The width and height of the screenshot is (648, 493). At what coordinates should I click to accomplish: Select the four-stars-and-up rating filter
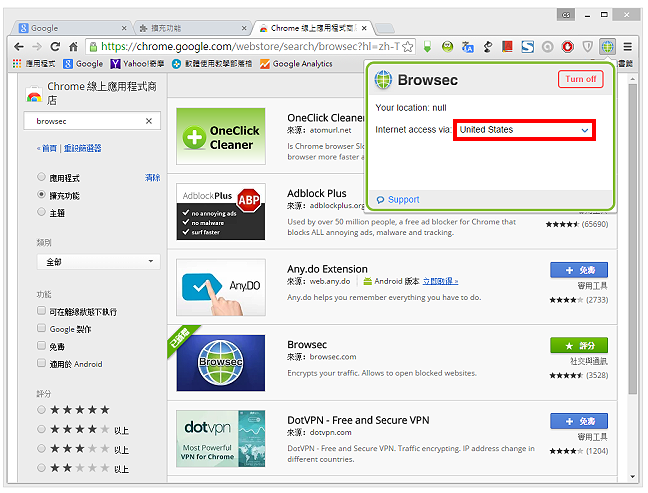pyautogui.click(x=41, y=429)
